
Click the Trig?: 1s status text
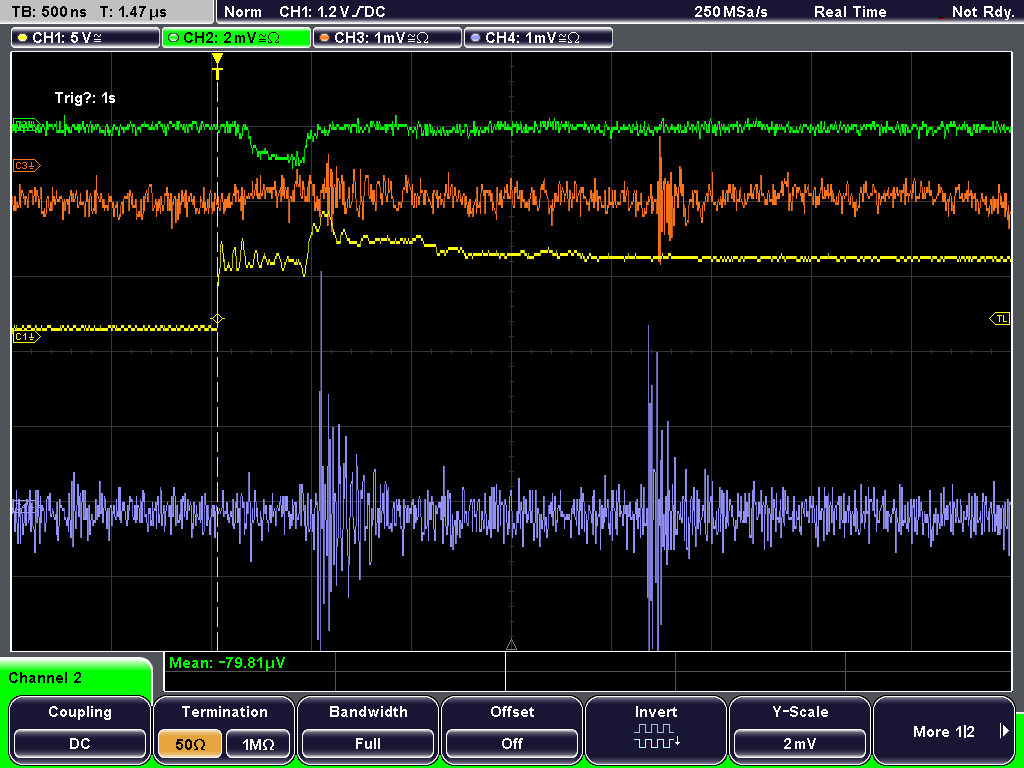tap(85, 98)
